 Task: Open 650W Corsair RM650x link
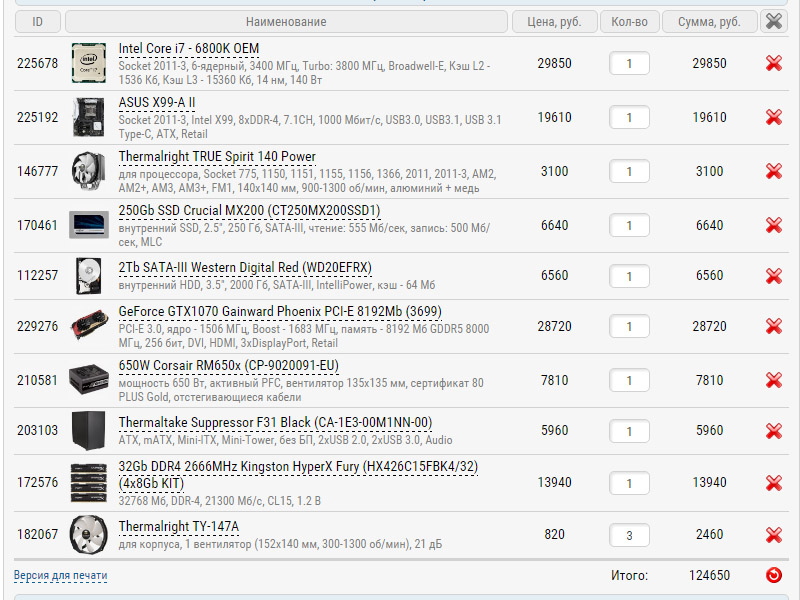pos(229,366)
